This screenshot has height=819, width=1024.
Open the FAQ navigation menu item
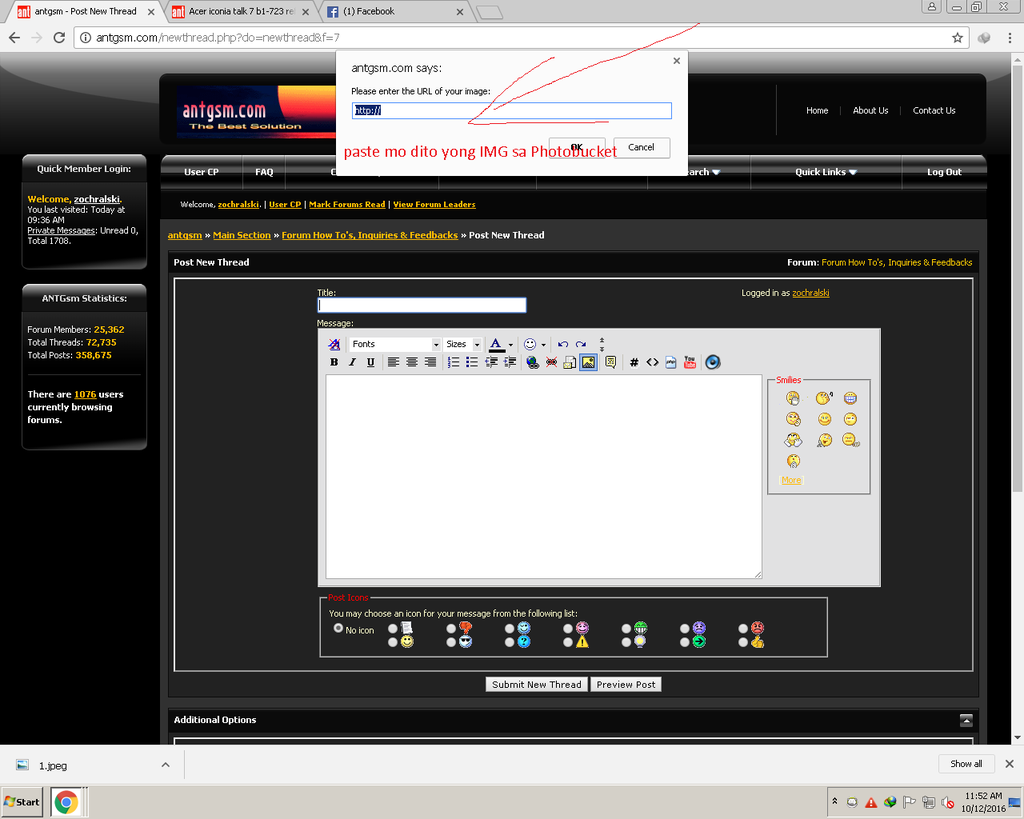click(264, 172)
